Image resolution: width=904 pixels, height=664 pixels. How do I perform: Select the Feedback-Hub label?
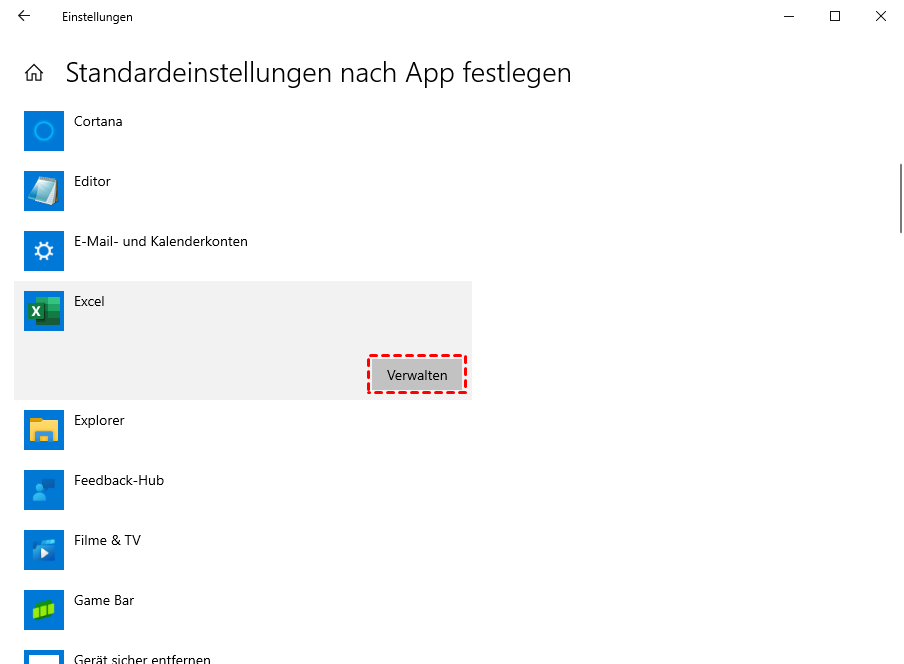(x=119, y=481)
